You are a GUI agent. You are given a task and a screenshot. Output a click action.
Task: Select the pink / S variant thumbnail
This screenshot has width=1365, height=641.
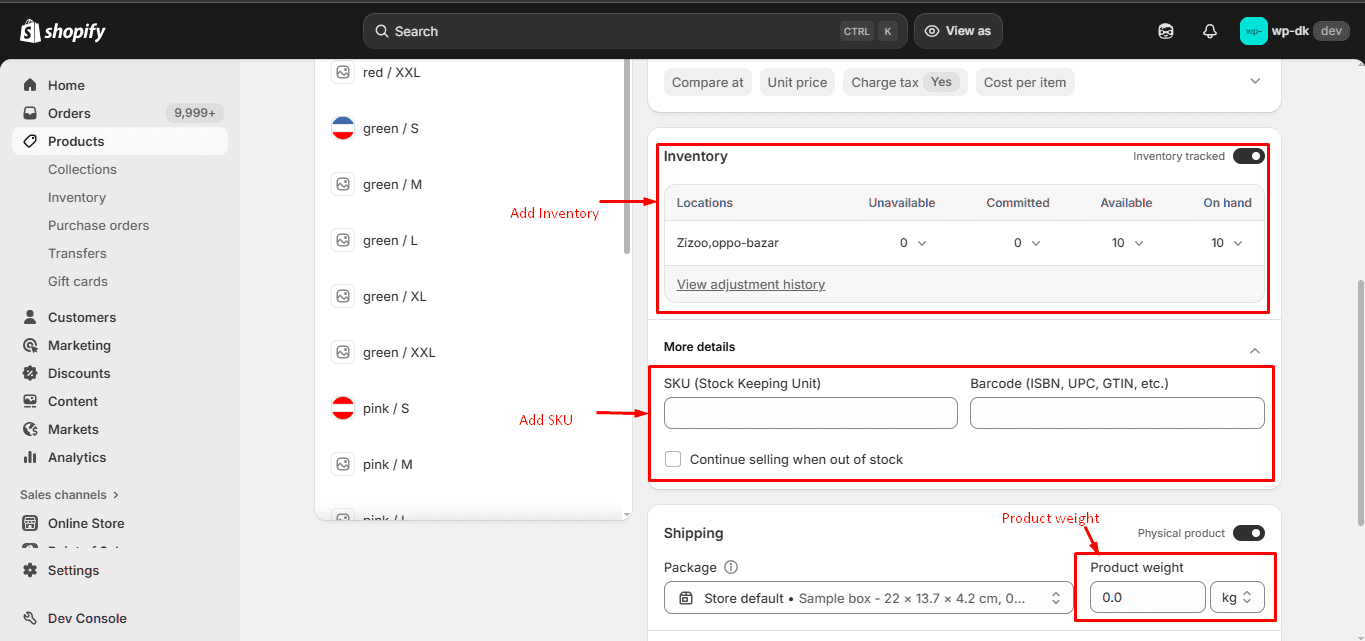tap(343, 408)
